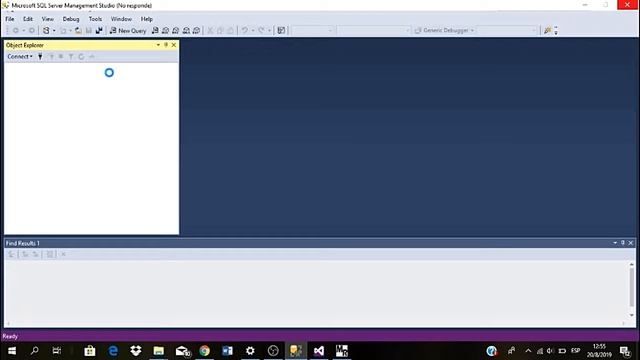
Task: Click the Find in Files icon in main toolbar
Action: pos(547,31)
